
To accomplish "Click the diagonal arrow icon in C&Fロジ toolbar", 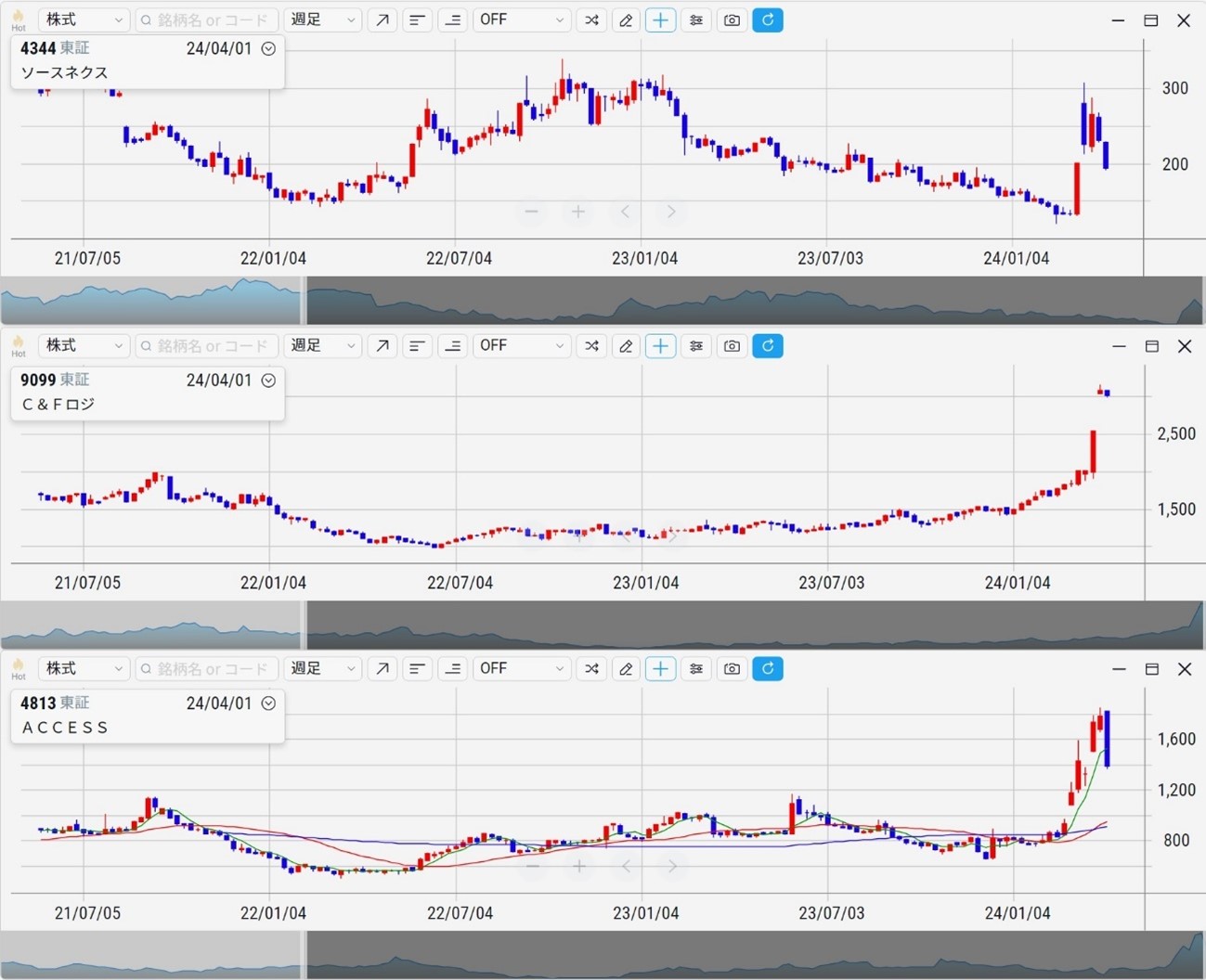I will [x=383, y=346].
